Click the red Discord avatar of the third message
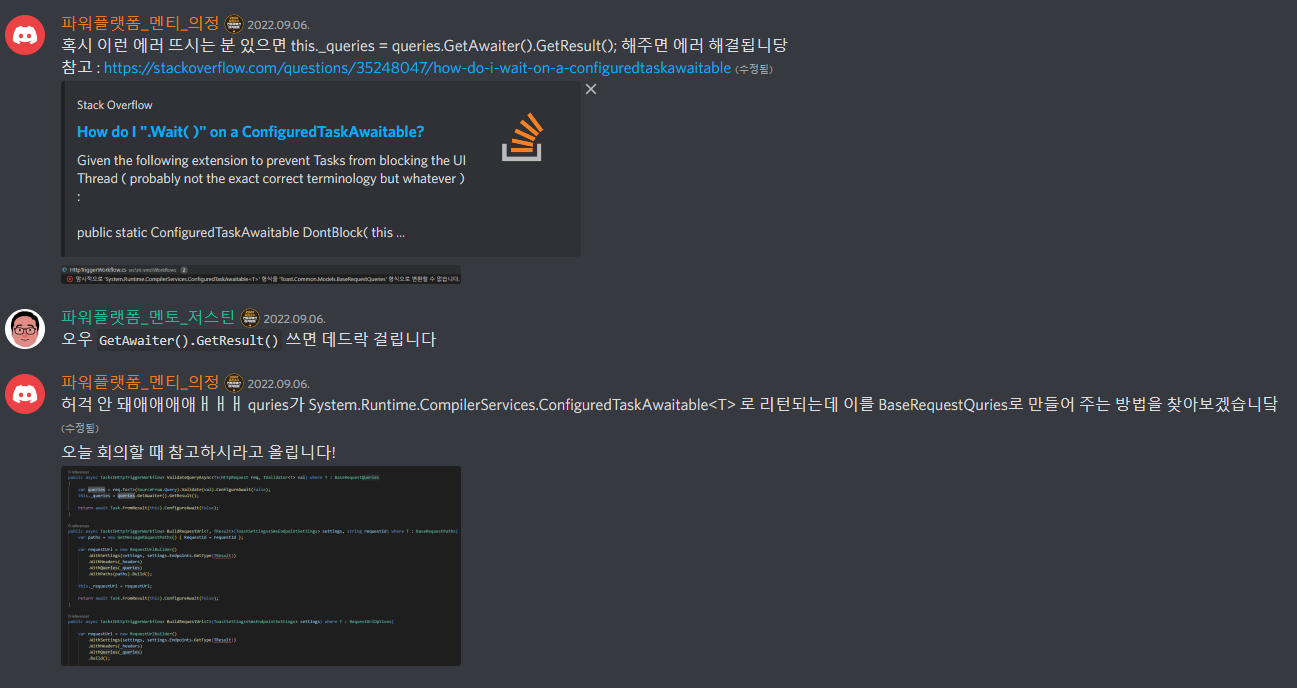This screenshot has height=688, width=1297. (25, 393)
